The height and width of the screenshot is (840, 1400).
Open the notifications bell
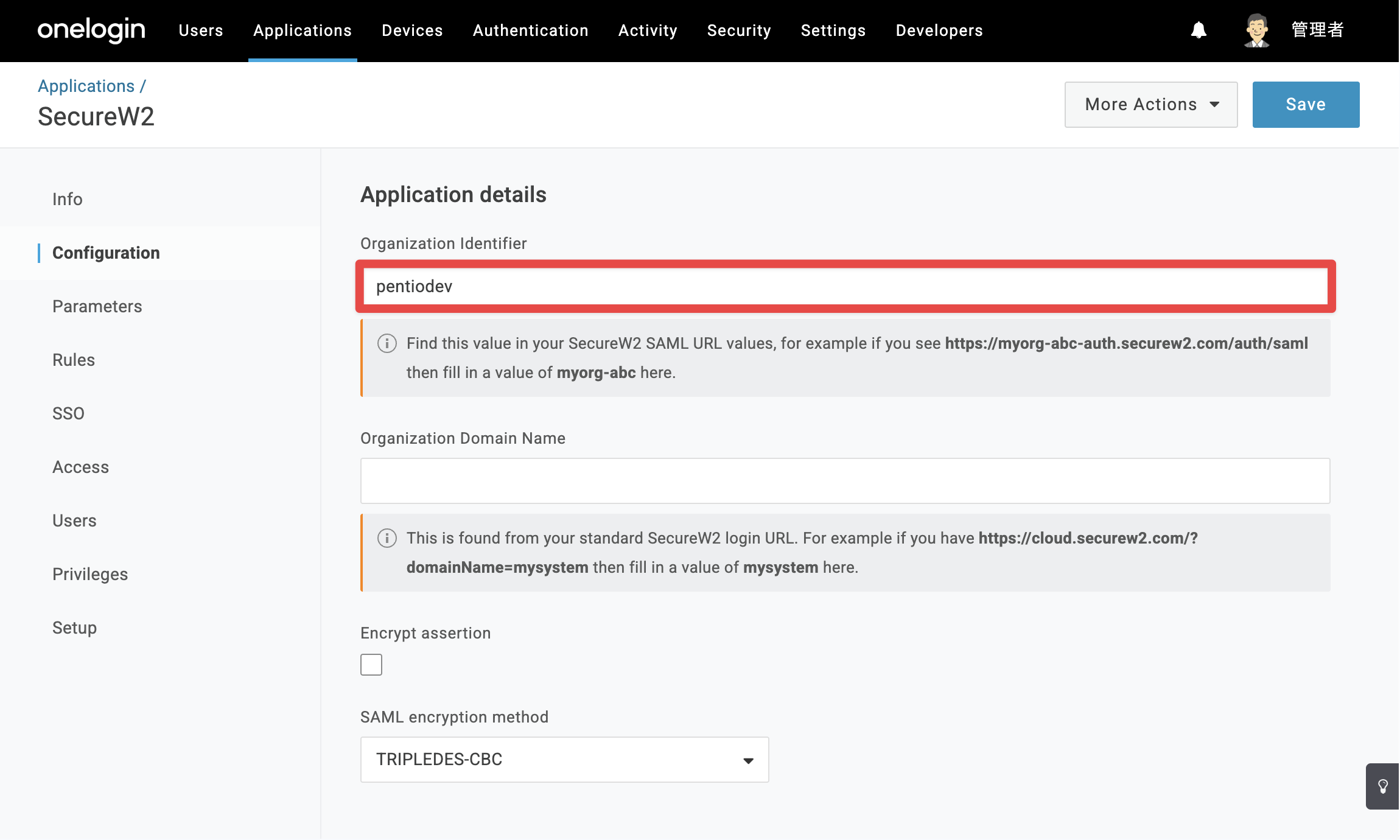point(1199,30)
